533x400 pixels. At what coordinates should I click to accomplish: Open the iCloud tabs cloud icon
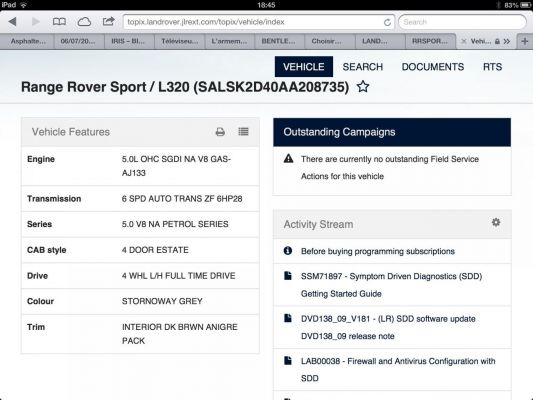[84, 22]
